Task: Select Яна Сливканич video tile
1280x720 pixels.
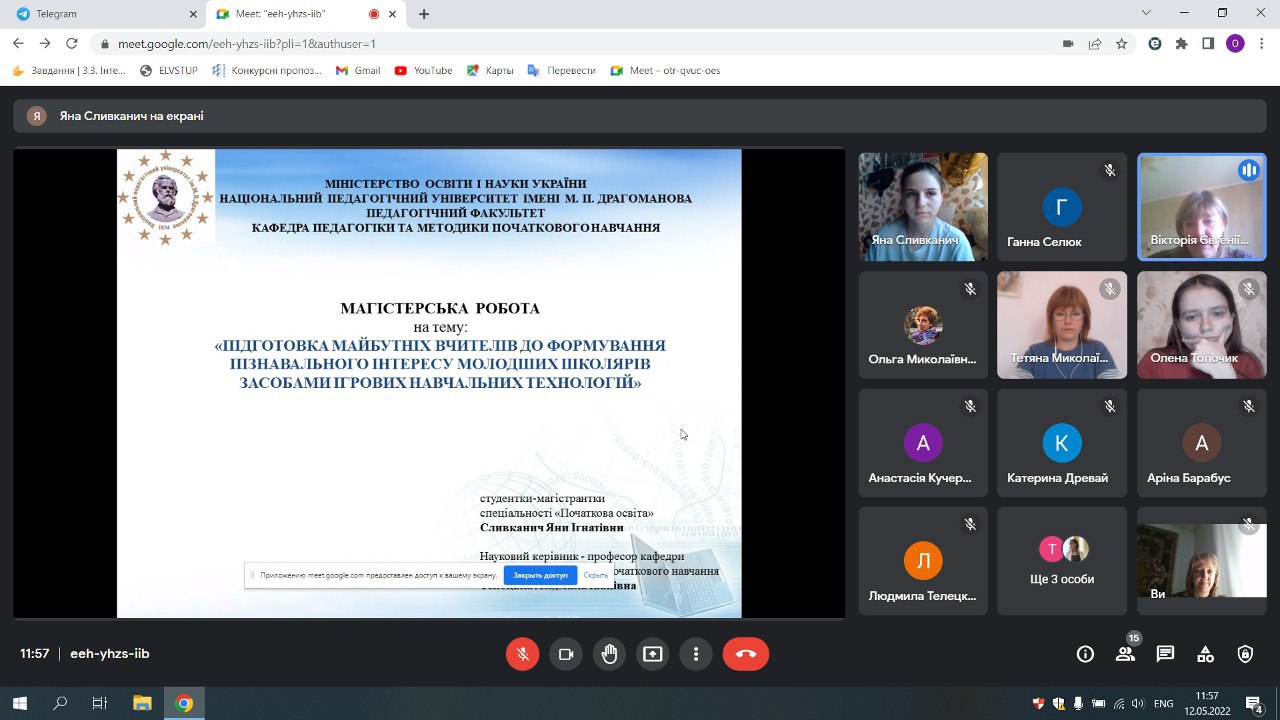Action: tap(923, 207)
